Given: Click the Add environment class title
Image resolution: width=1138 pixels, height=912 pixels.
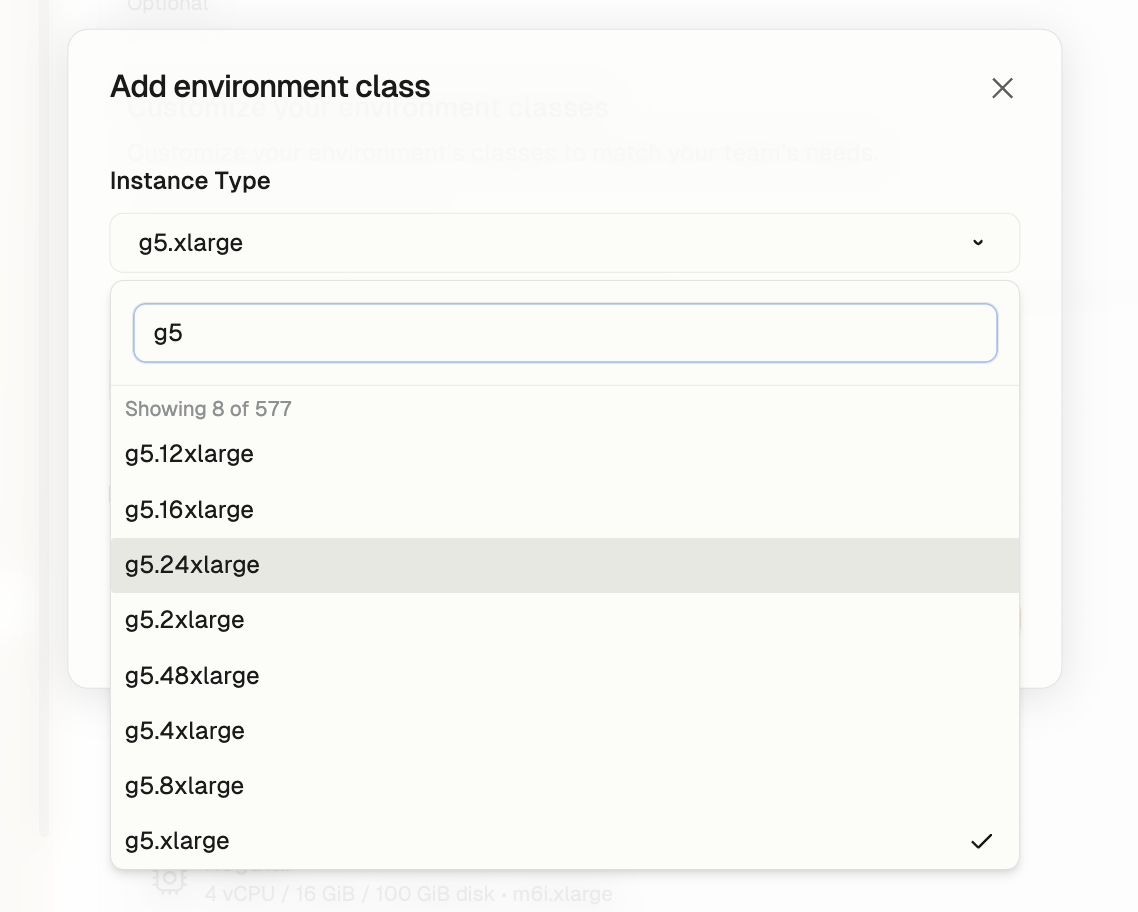Looking at the screenshot, I should [270, 86].
